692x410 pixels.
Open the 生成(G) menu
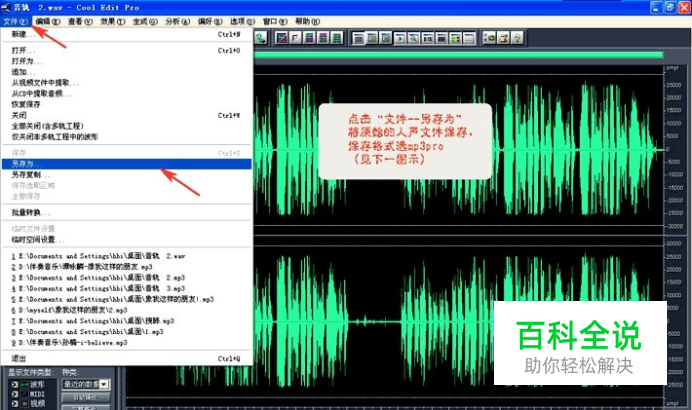click(145, 21)
